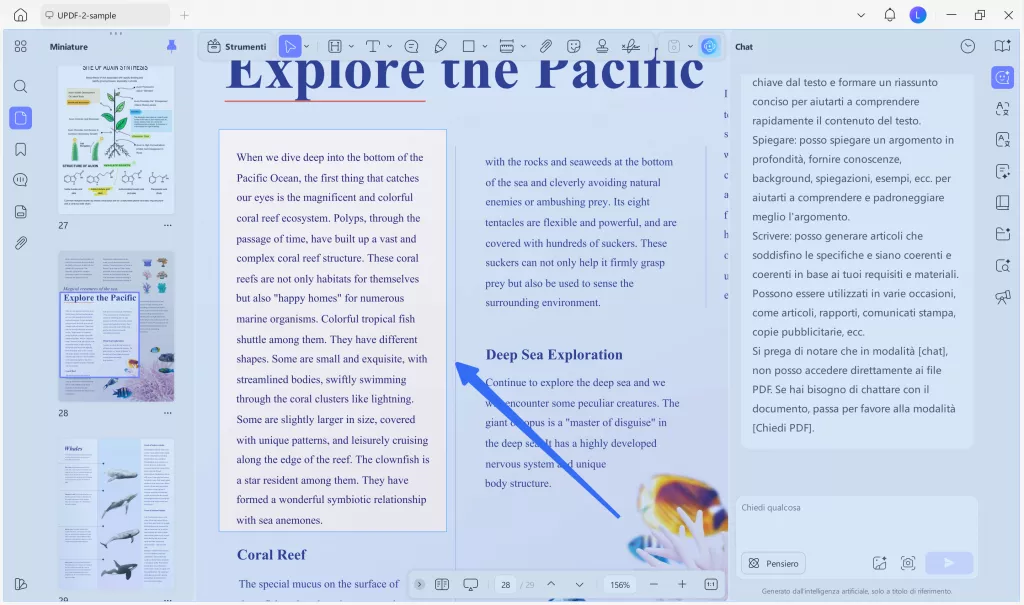Viewport: 1024px width, 605px height.
Task: Open the tab list dropdown chevron
Action: point(861,15)
